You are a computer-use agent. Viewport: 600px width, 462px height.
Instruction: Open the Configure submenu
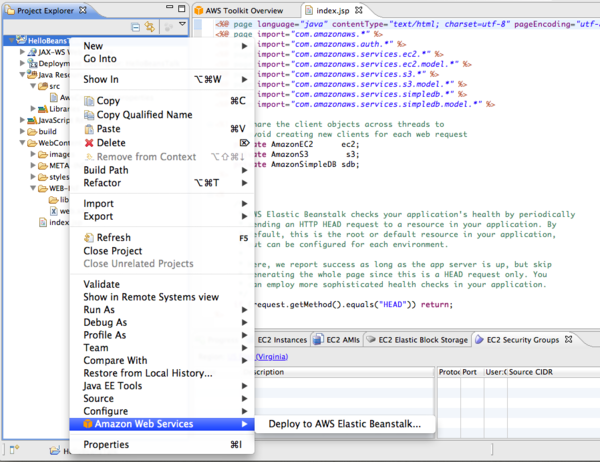(x=162, y=411)
